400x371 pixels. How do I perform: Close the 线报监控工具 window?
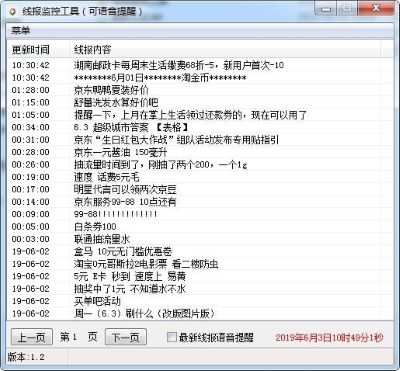click(376, 8)
